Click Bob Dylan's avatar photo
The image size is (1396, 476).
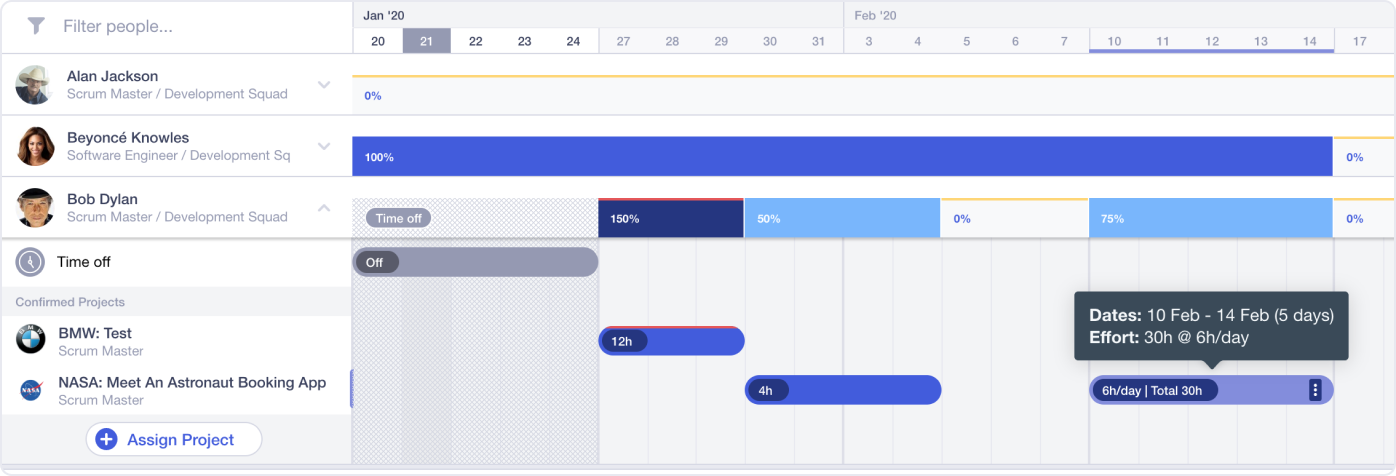34,208
